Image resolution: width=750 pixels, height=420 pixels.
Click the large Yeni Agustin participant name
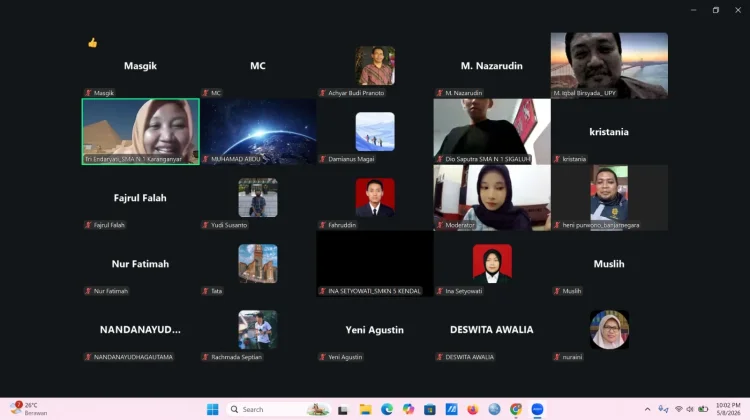(375, 330)
